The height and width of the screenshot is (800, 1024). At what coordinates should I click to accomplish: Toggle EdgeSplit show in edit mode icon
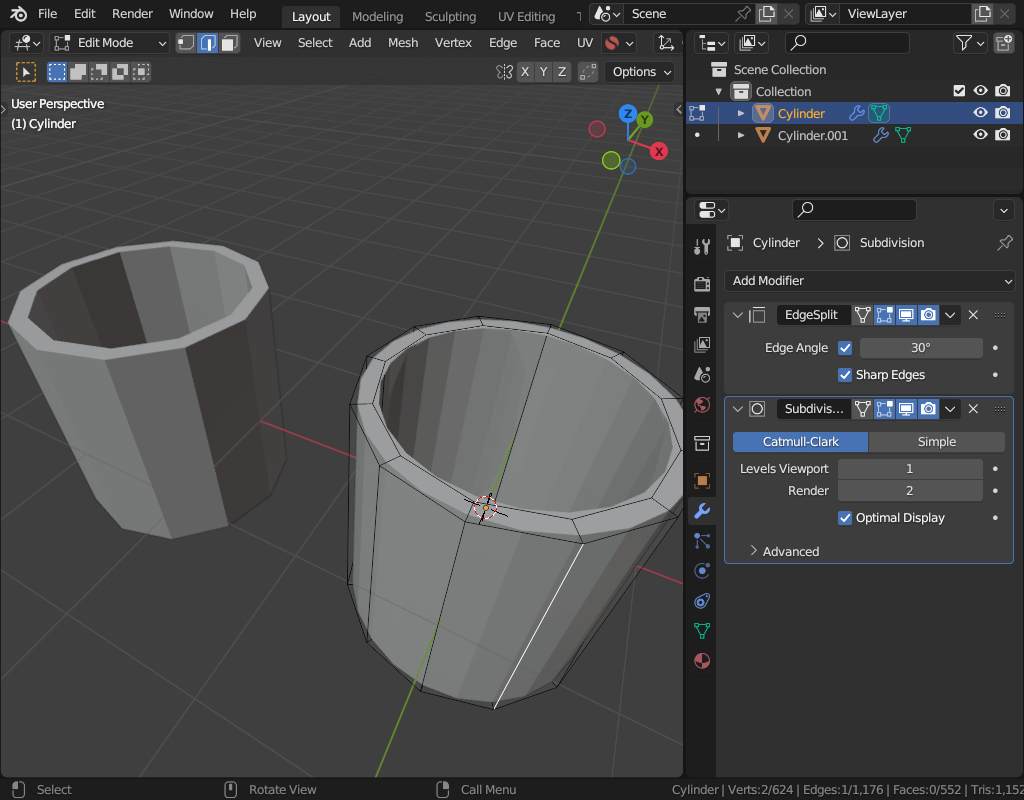[x=884, y=315]
